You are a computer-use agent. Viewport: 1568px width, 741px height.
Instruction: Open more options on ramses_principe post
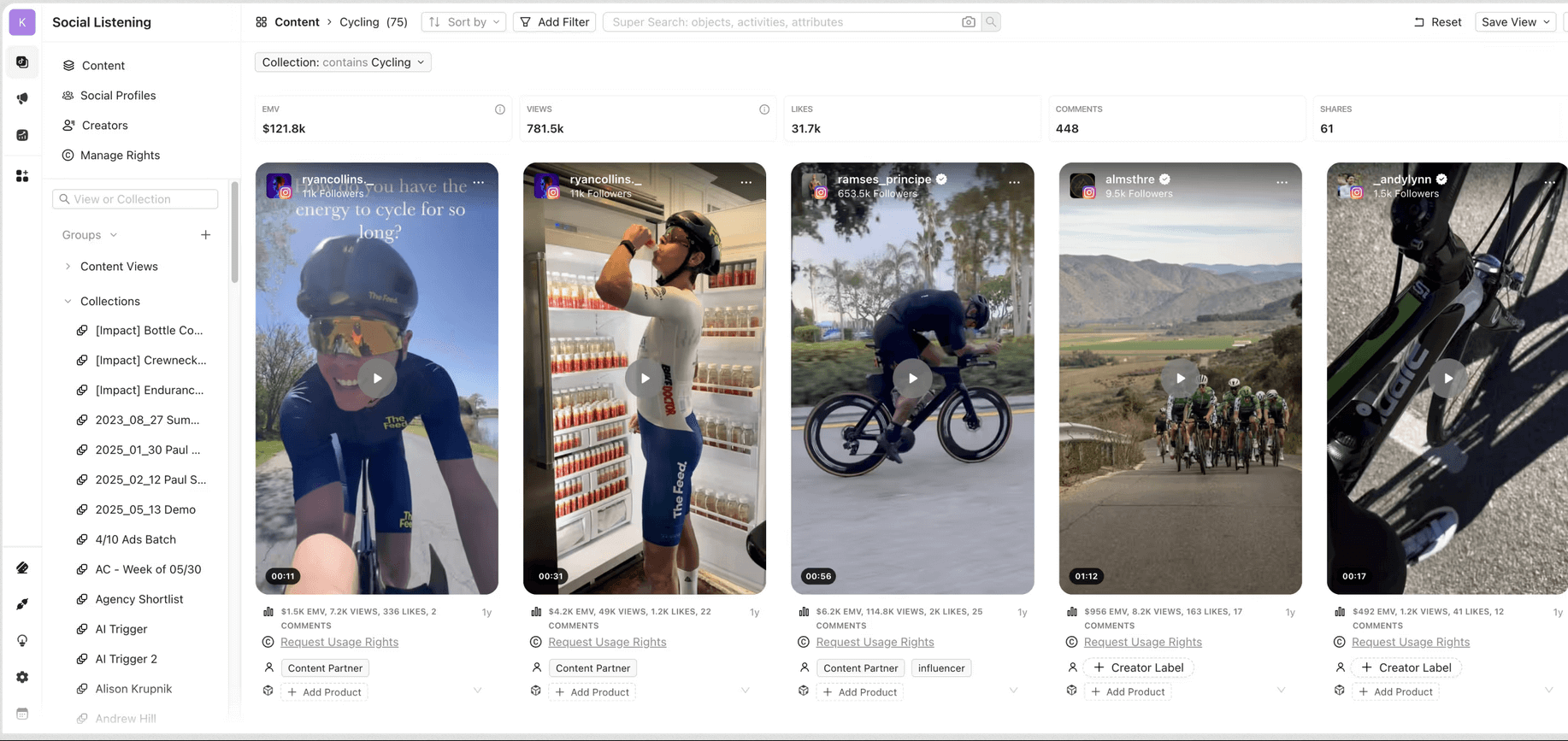click(1014, 182)
